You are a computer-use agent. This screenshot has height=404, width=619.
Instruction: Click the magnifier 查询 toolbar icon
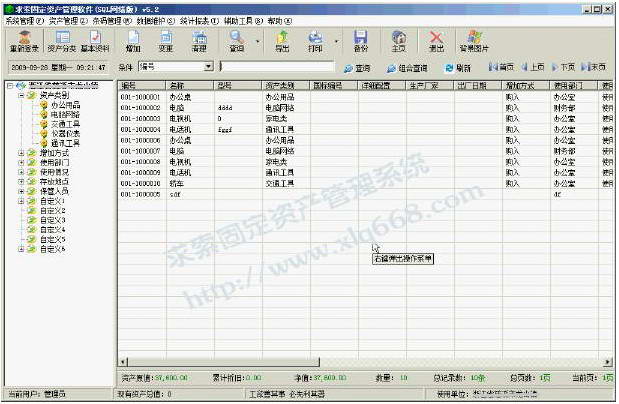237,41
